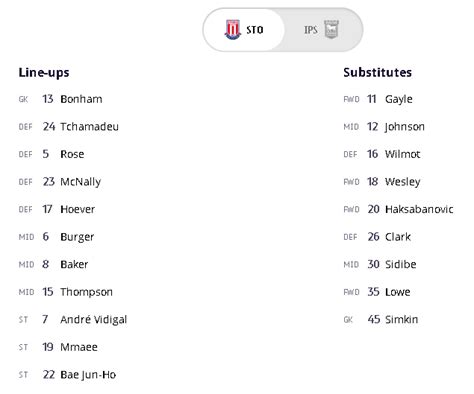Click the Substitutes heading
Viewport: 474px width, 394px height.
pyautogui.click(x=378, y=72)
